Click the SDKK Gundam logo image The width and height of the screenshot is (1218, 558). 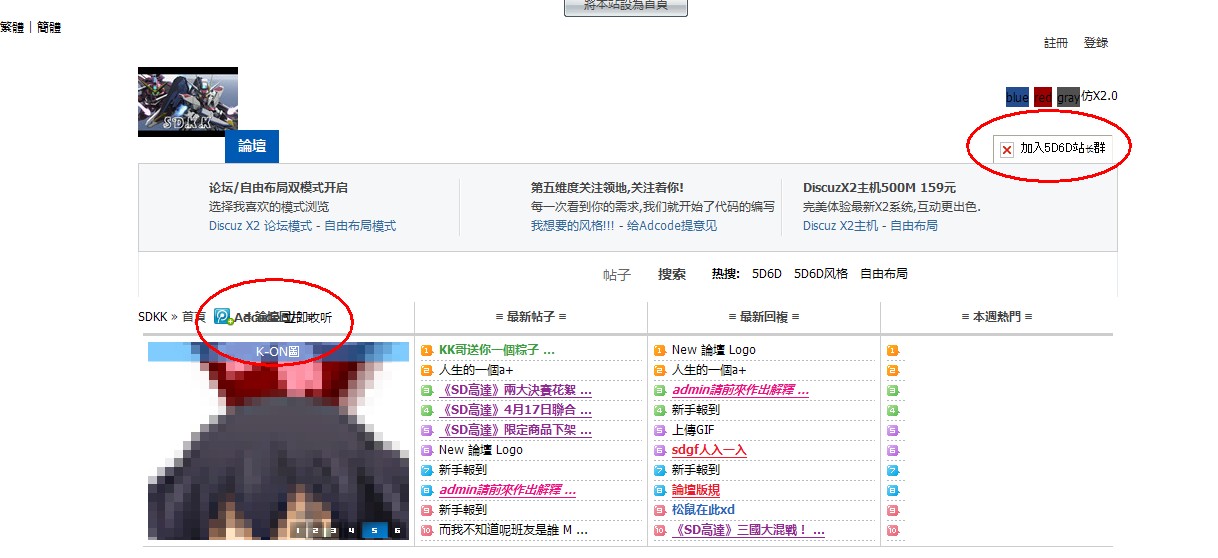(188, 102)
